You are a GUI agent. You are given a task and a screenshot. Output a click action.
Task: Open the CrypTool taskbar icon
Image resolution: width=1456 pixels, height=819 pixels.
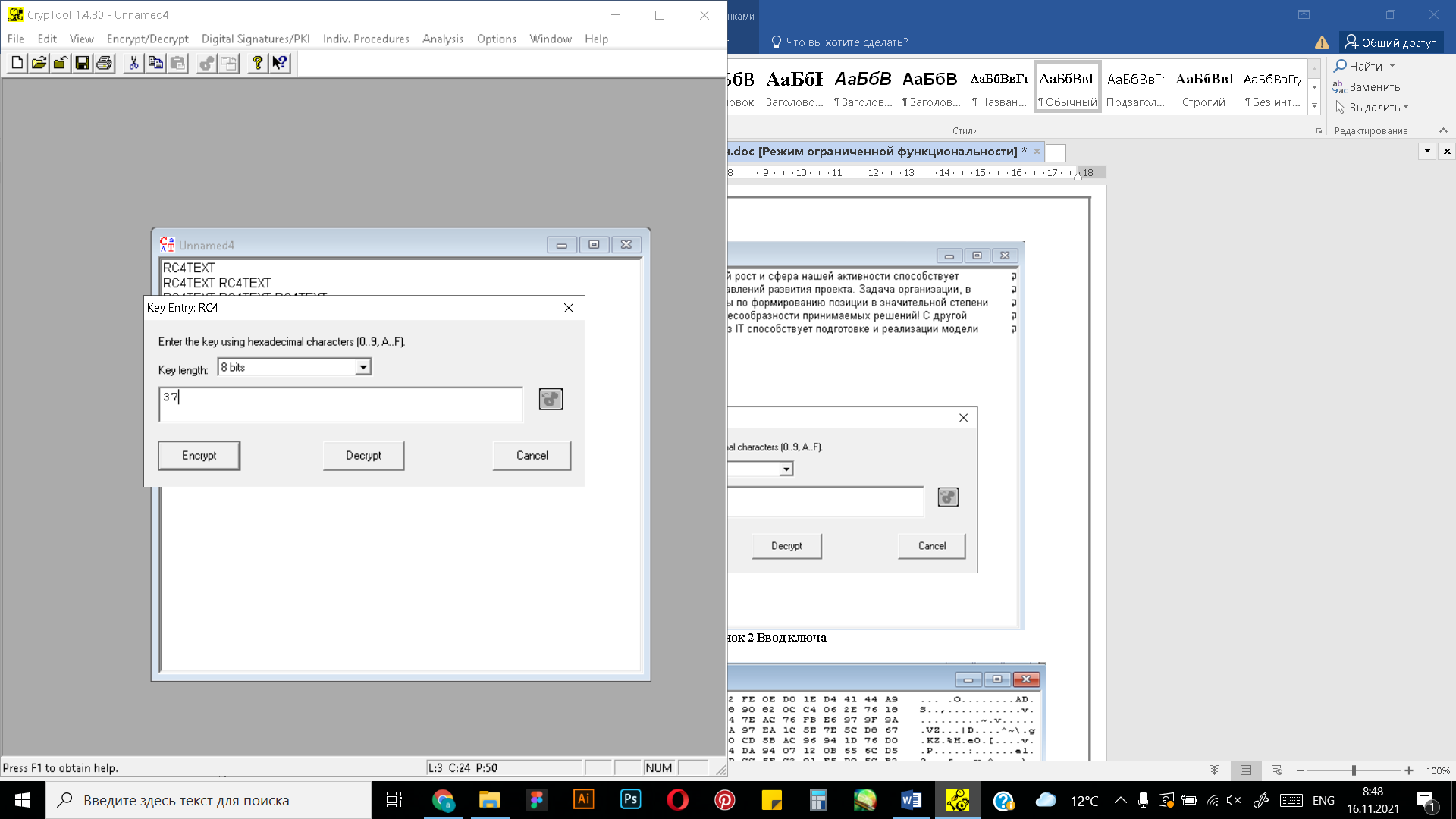pos(957,800)
